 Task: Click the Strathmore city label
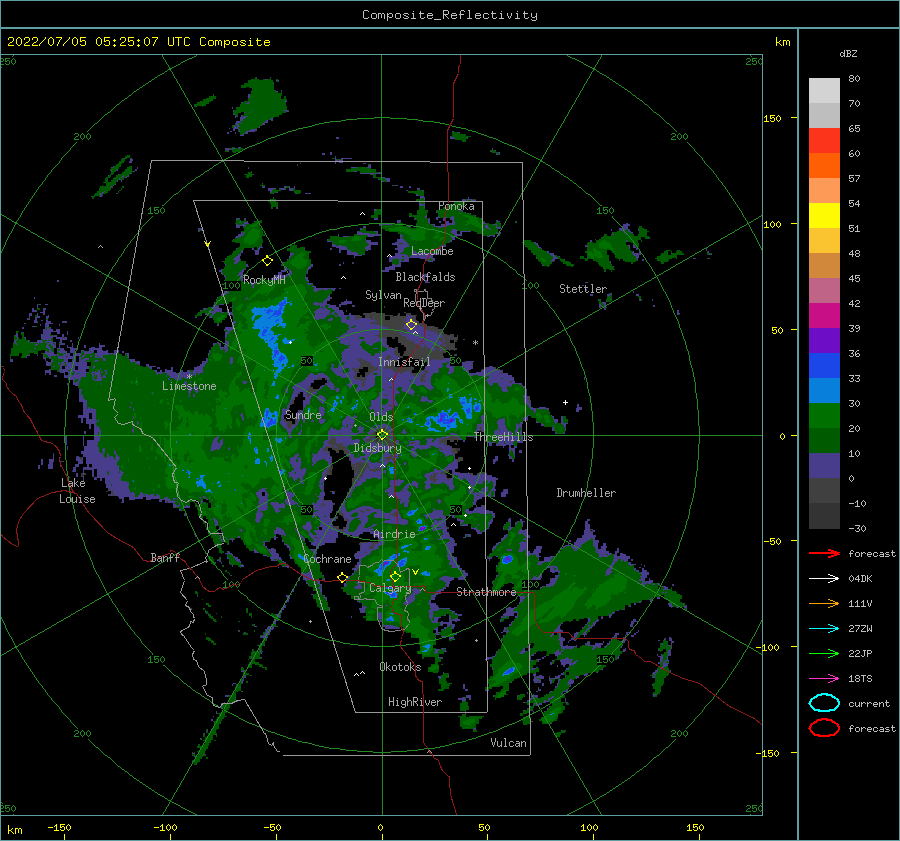(486, 592)
